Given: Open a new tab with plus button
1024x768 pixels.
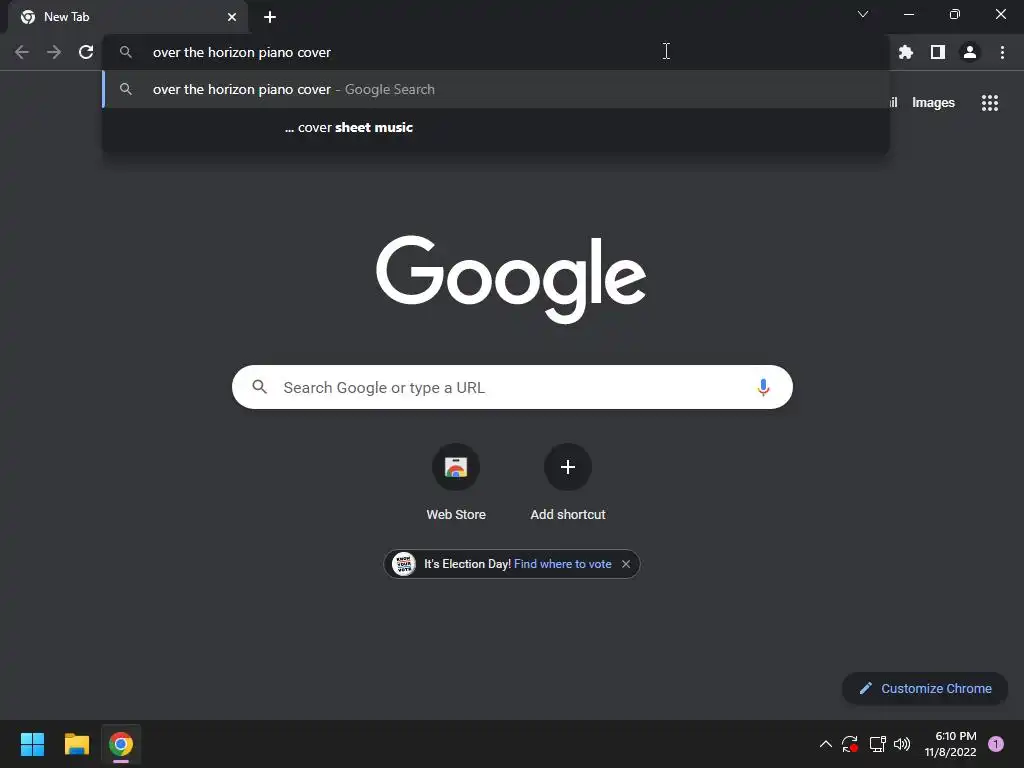Looking at the screenshot, I should point(270,17).
